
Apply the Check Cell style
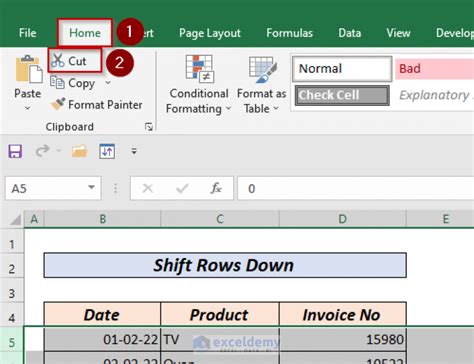[x=342, y=95]
